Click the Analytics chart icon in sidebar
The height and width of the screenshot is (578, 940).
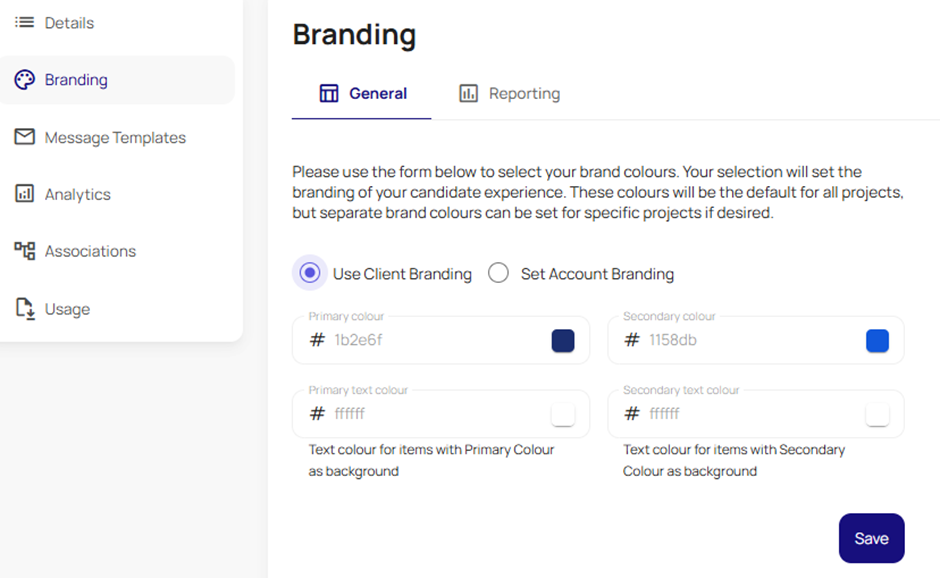[x=25, y=194]
